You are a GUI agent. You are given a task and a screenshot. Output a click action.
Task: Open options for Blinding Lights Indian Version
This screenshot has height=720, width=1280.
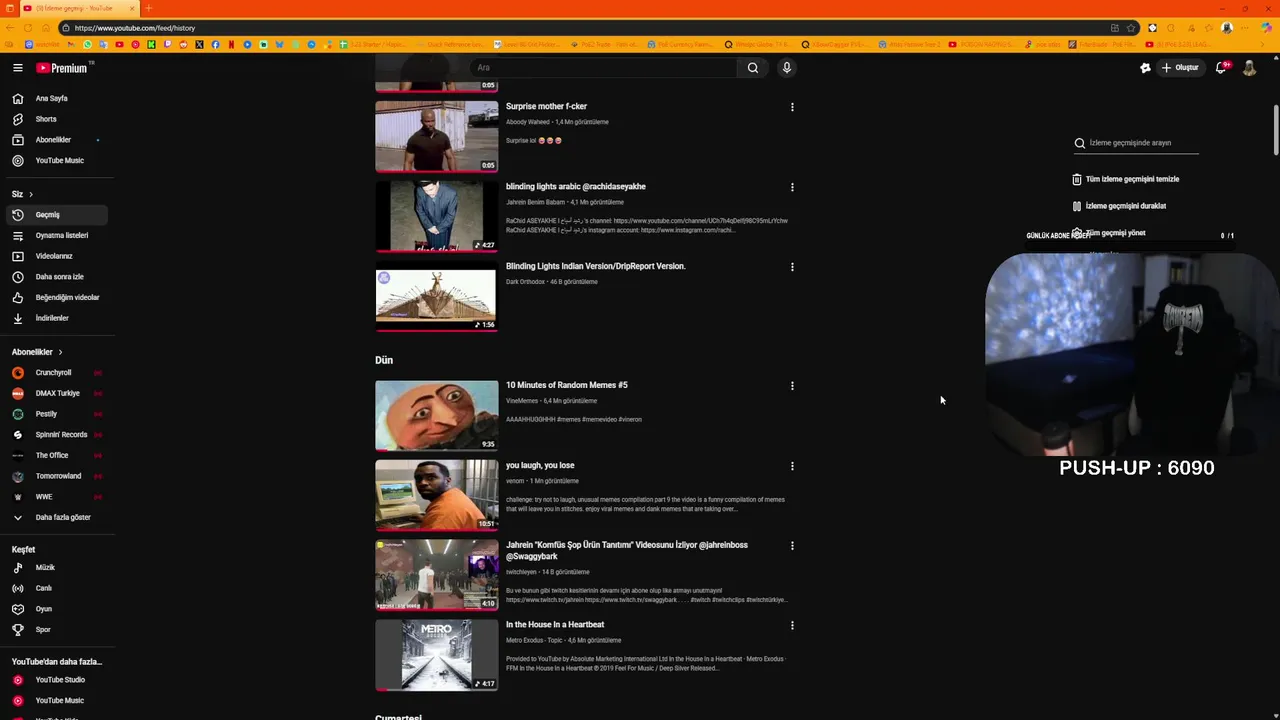[x=792, y=267]
